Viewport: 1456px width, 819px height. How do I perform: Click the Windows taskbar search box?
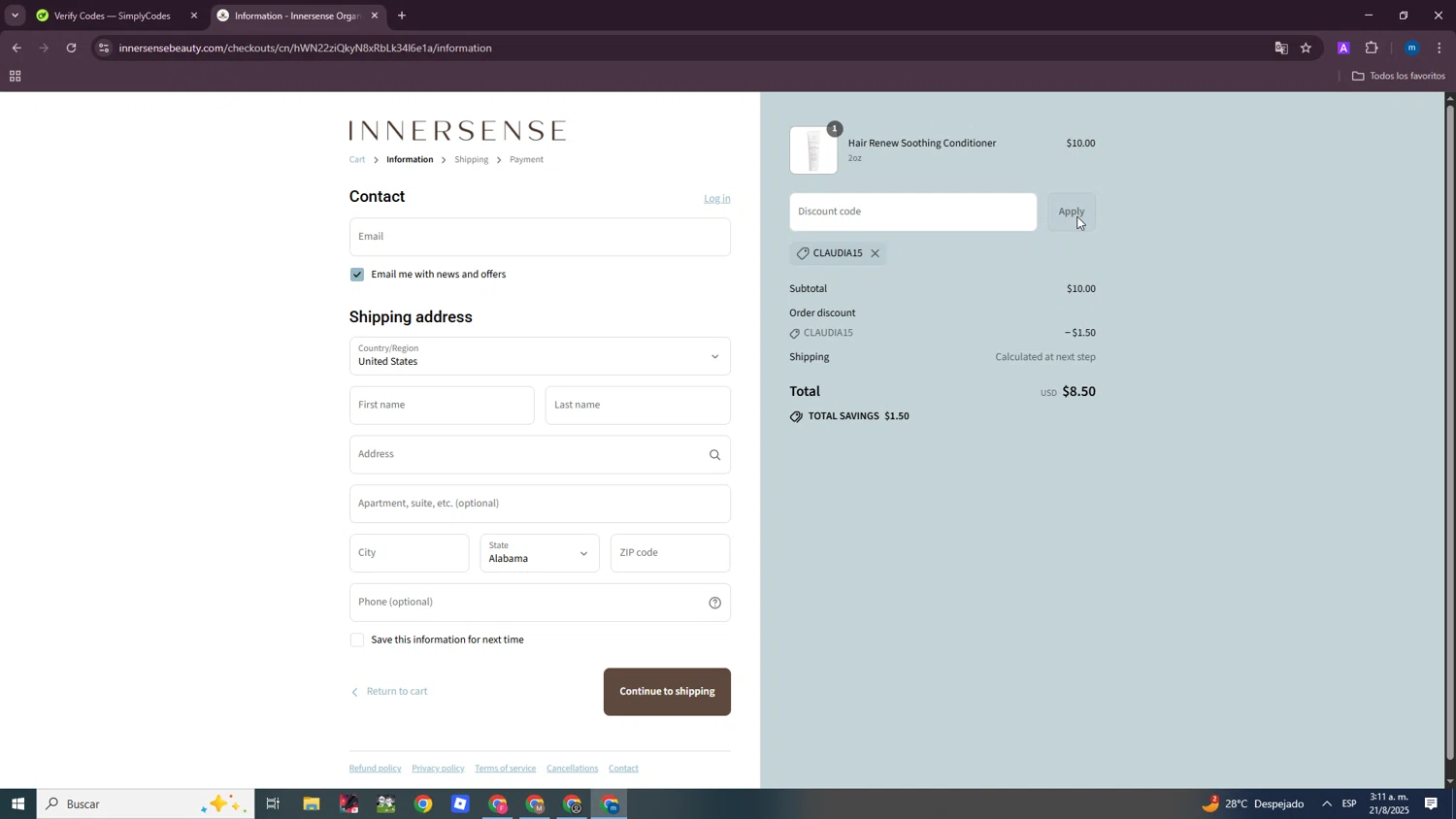pos(146,803)
